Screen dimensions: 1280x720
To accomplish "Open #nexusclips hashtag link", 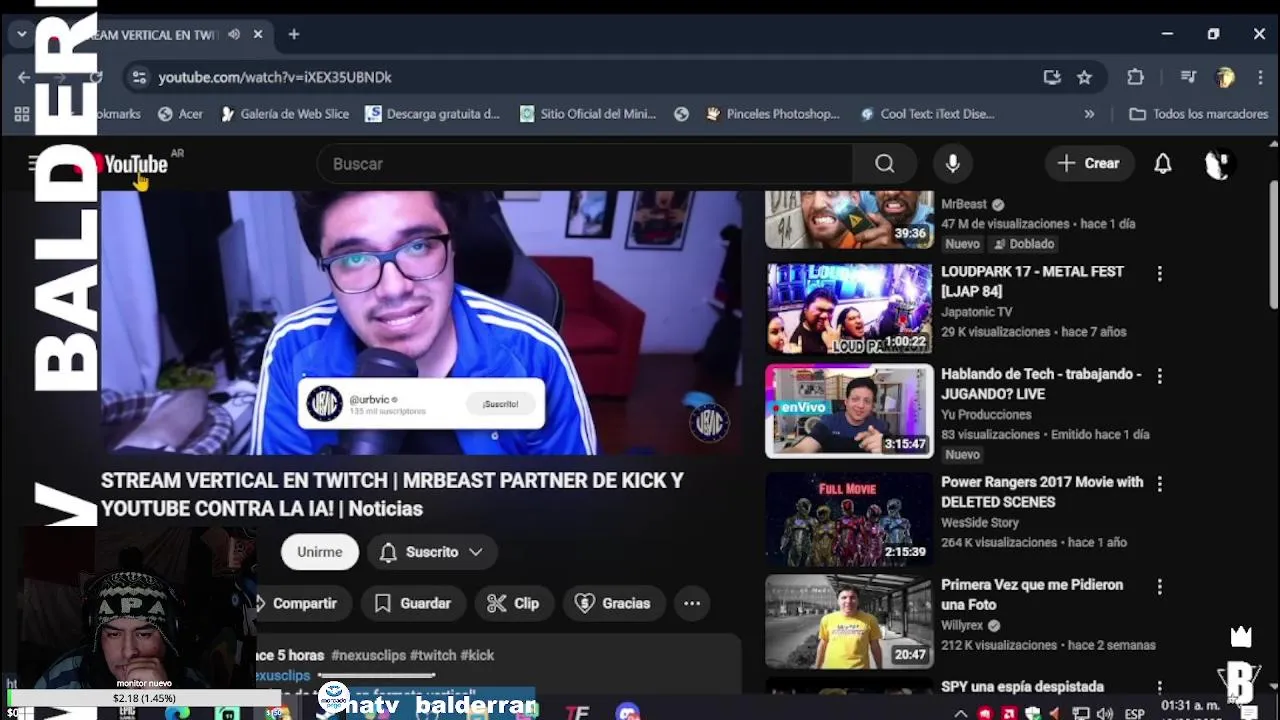I will [x=368, y=655].
